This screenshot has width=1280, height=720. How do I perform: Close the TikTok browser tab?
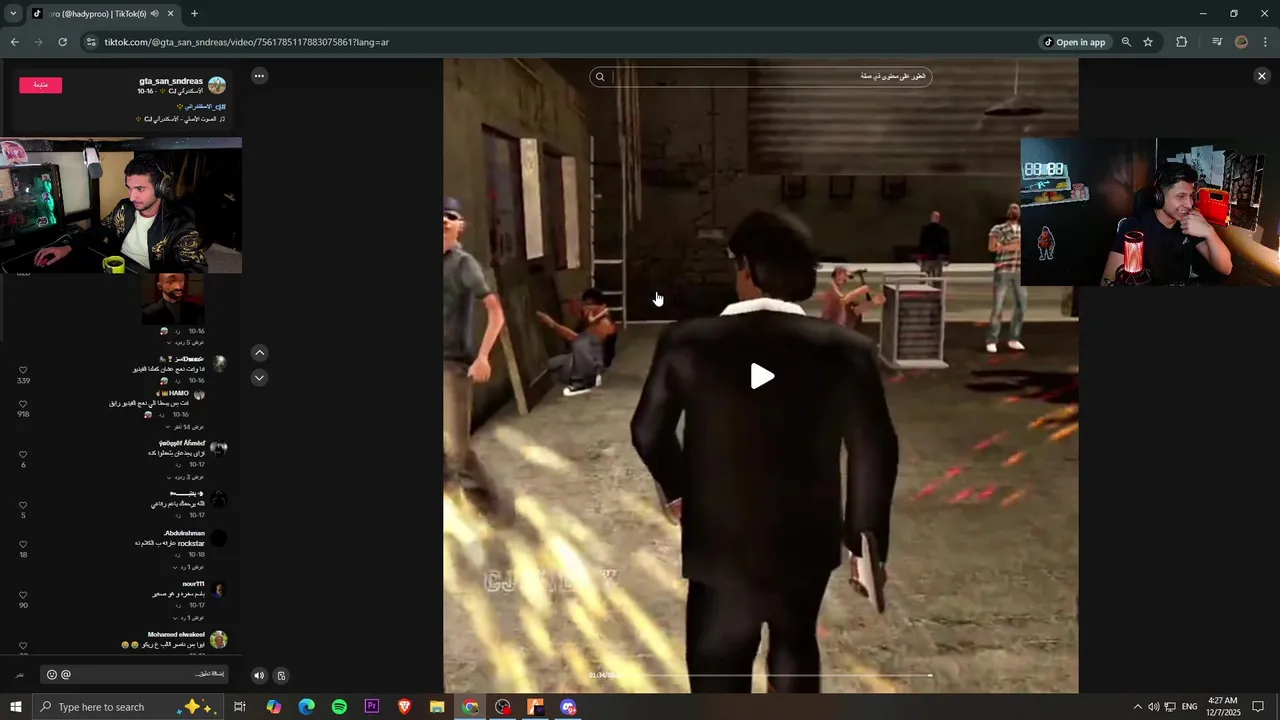[x=171, y=14]
